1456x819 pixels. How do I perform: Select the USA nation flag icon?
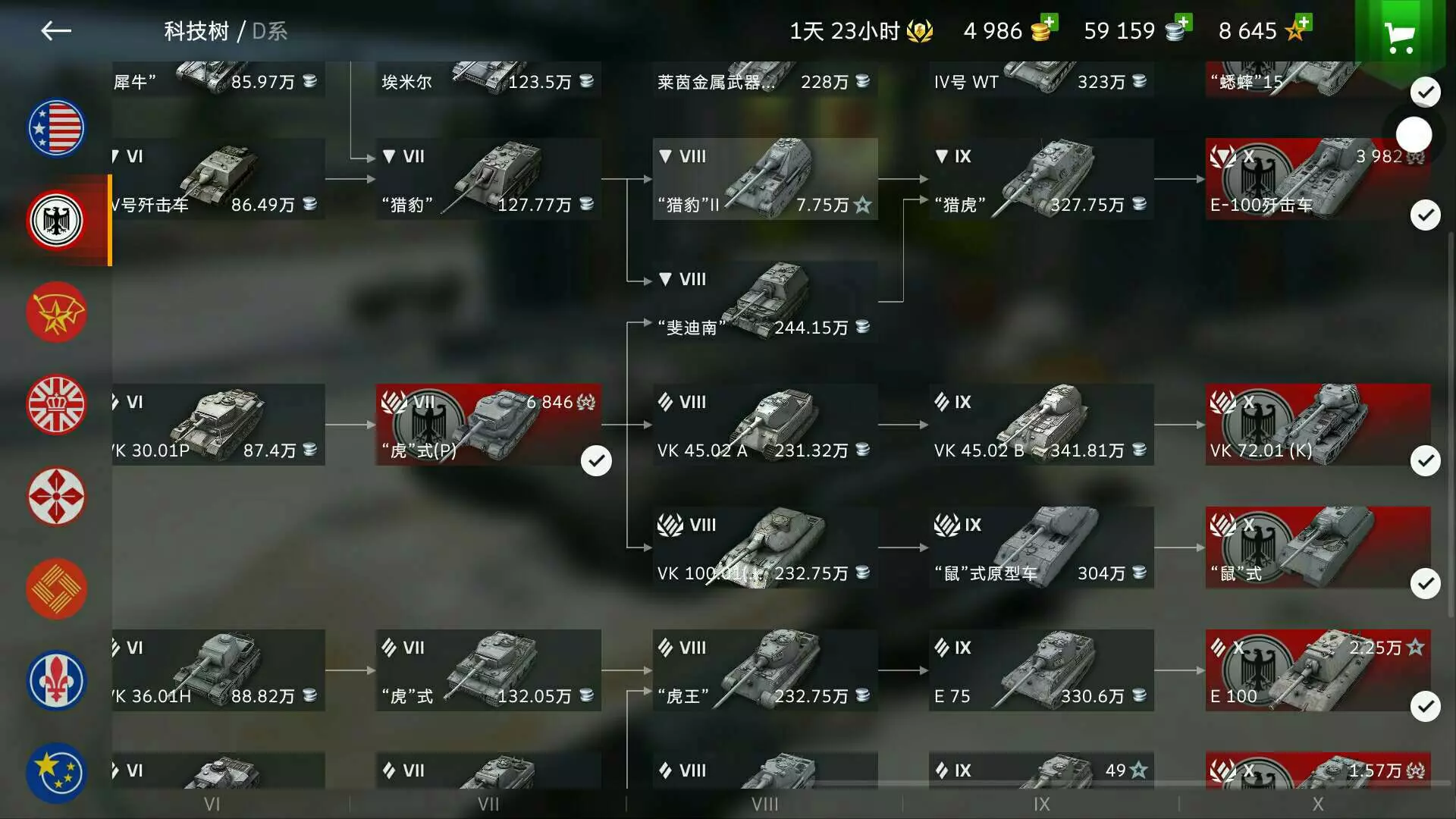pyautogui.click(x=56, y=128)
